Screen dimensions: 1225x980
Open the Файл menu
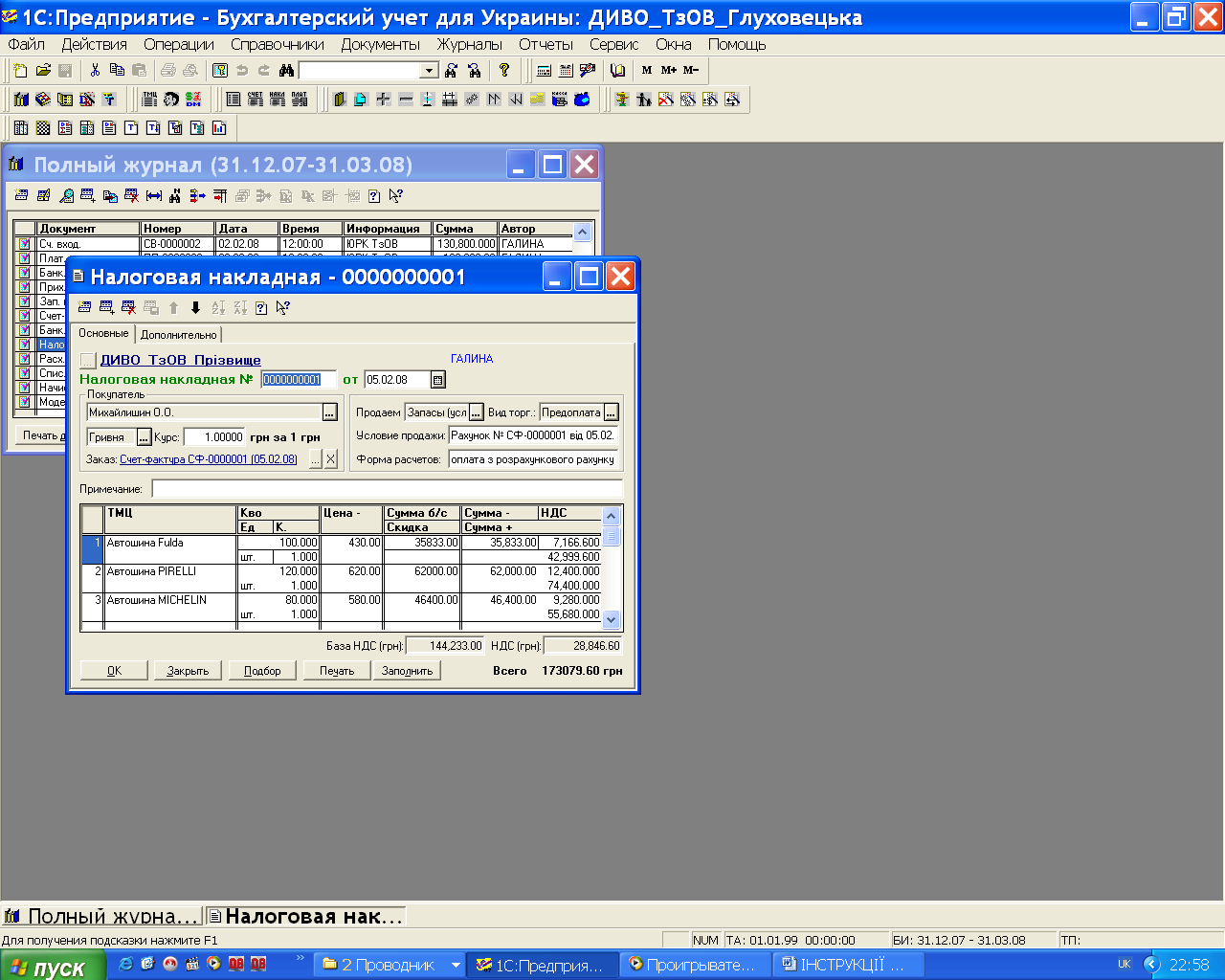pyautogui.click(x=27, y=44)
